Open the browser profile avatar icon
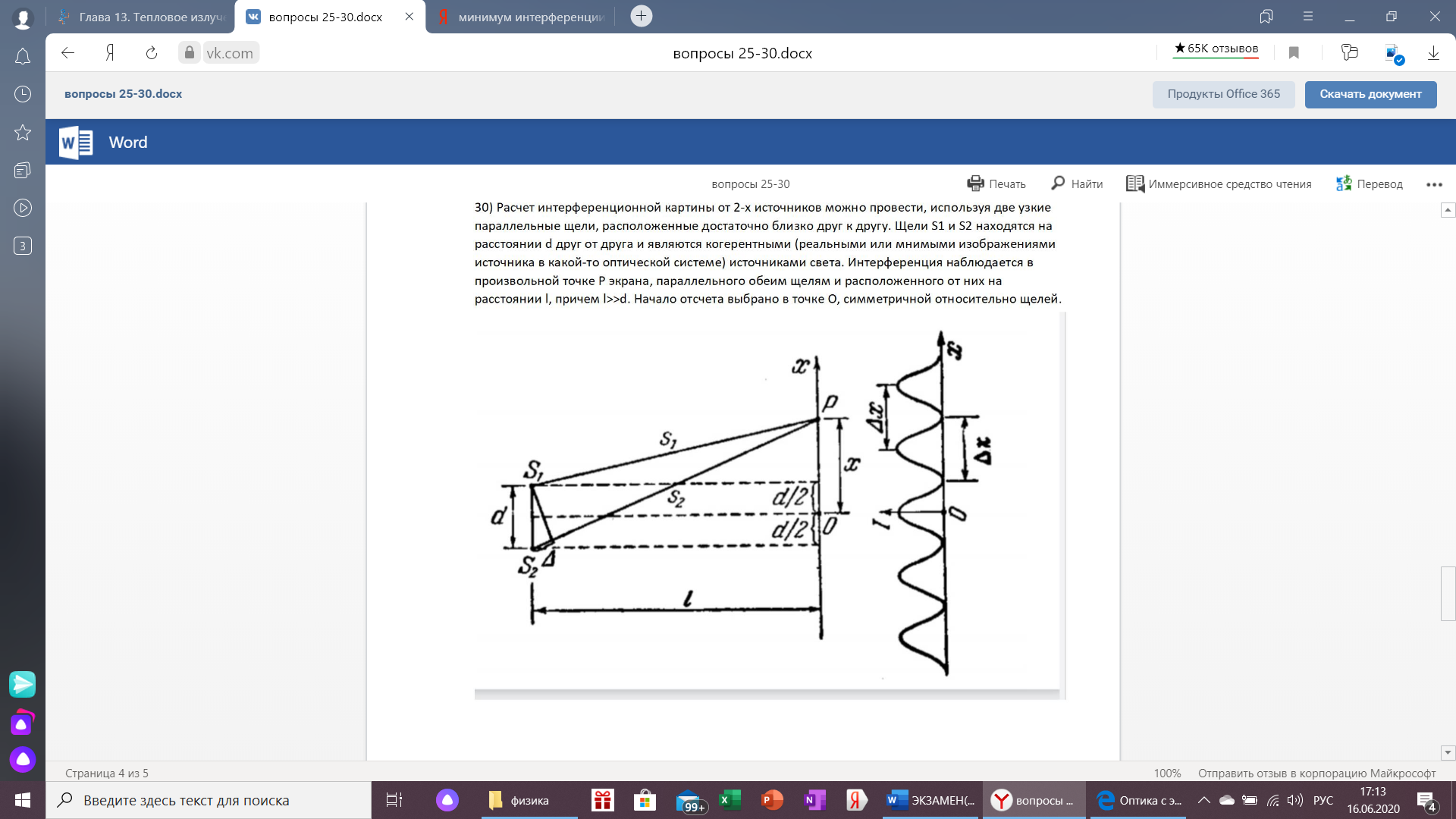The image size is (1456, 819). (23, 18)
